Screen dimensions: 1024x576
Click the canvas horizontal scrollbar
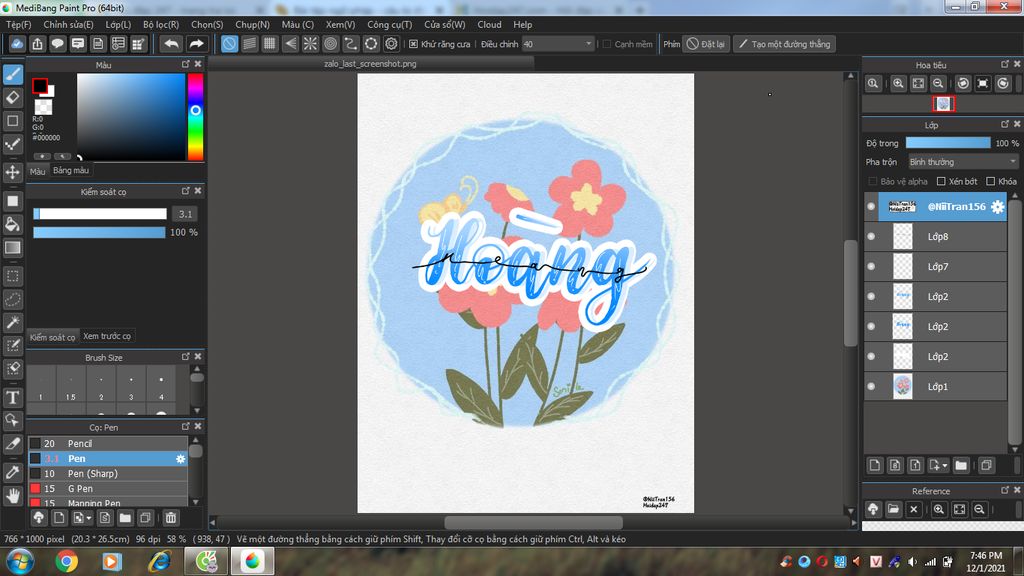[x=533, y=522]
